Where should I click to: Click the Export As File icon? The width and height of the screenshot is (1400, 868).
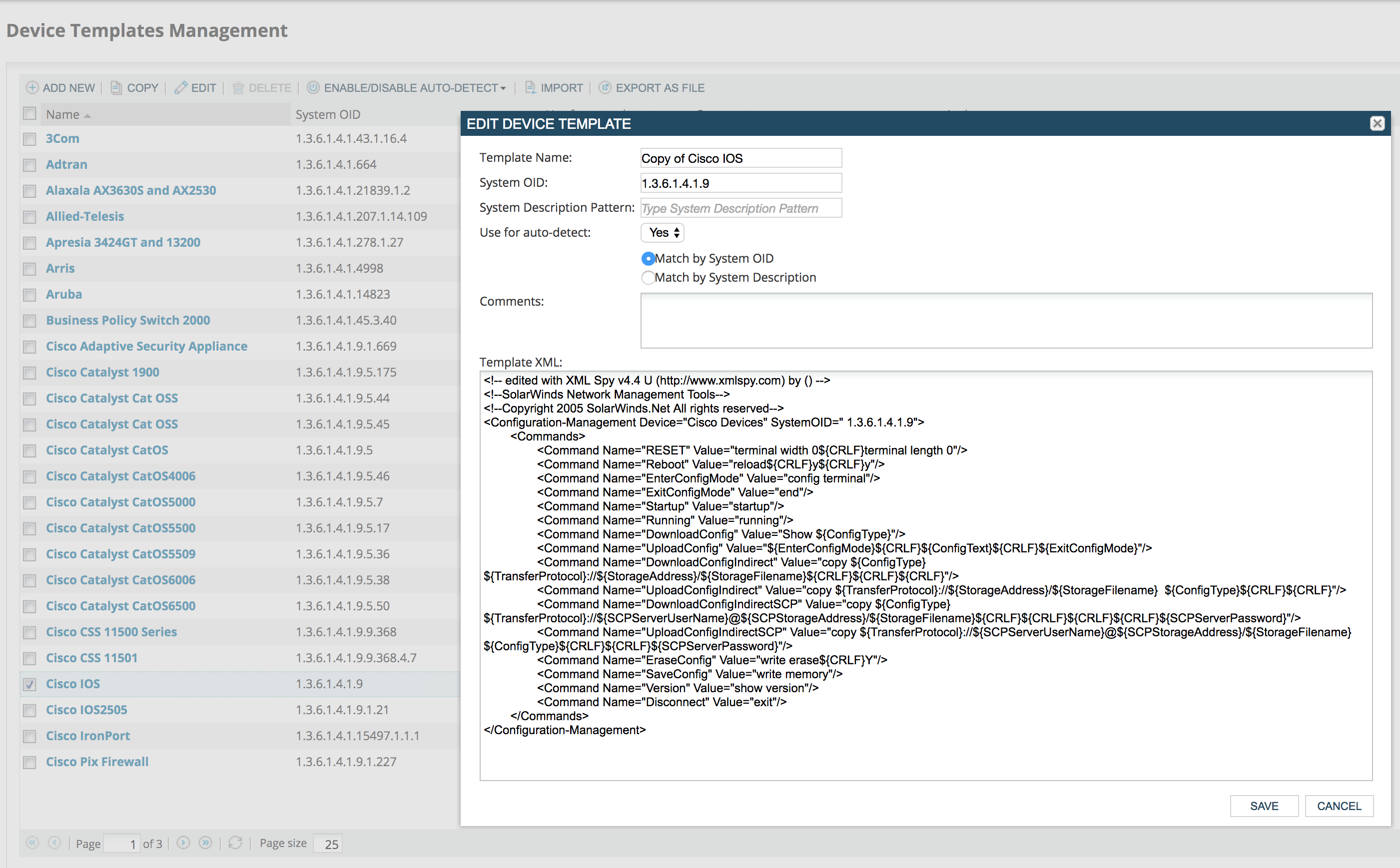click(605, 88)
